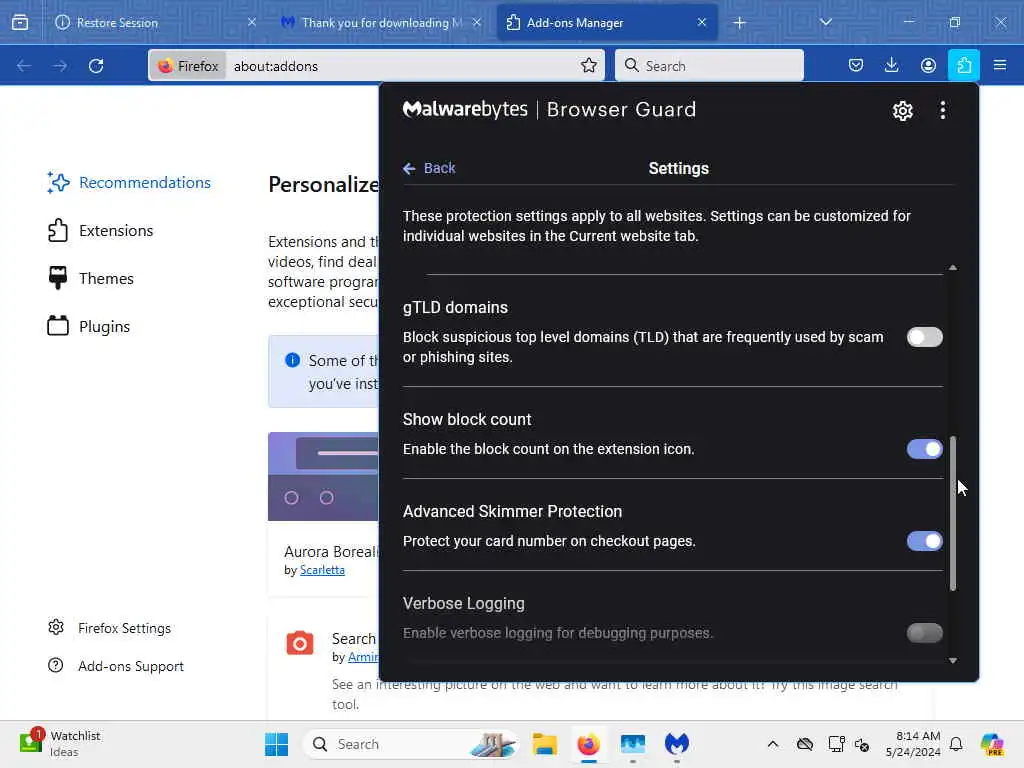Open the Firefox account icon
The width and height of the screenshot is (1024, 768).
tap(928, 65)
